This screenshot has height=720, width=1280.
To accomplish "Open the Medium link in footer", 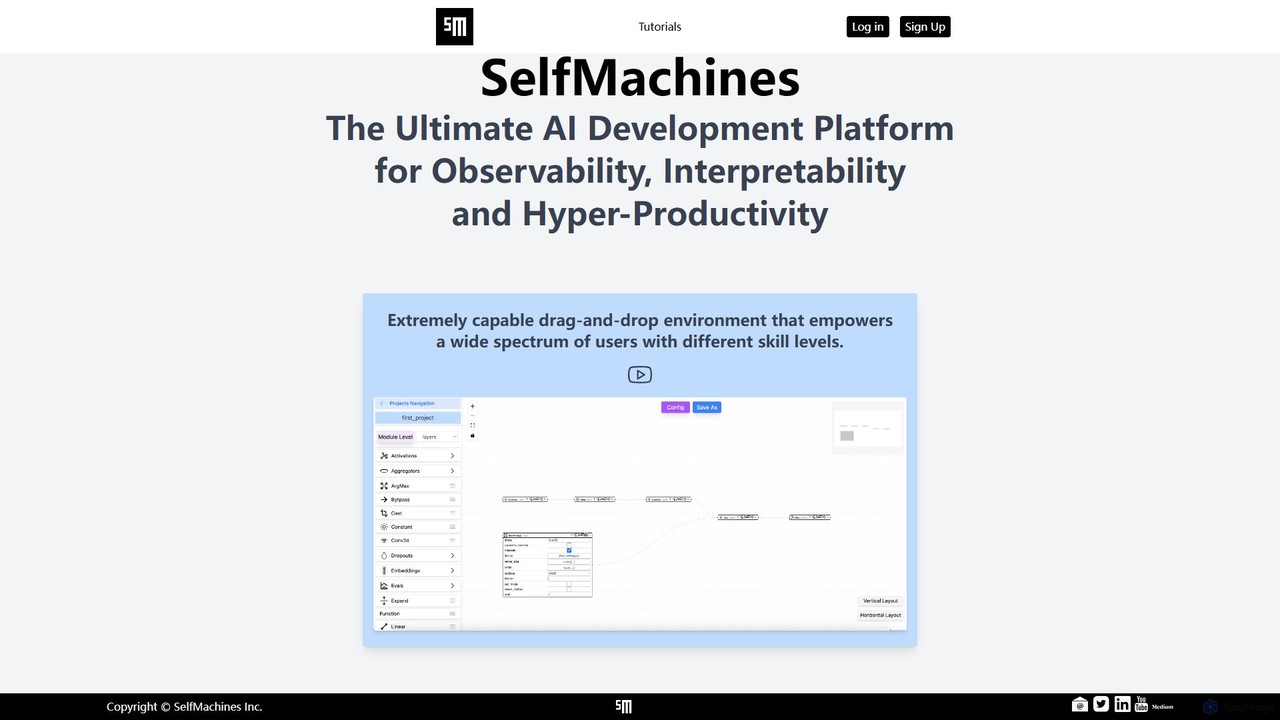I will [1163, 706].
